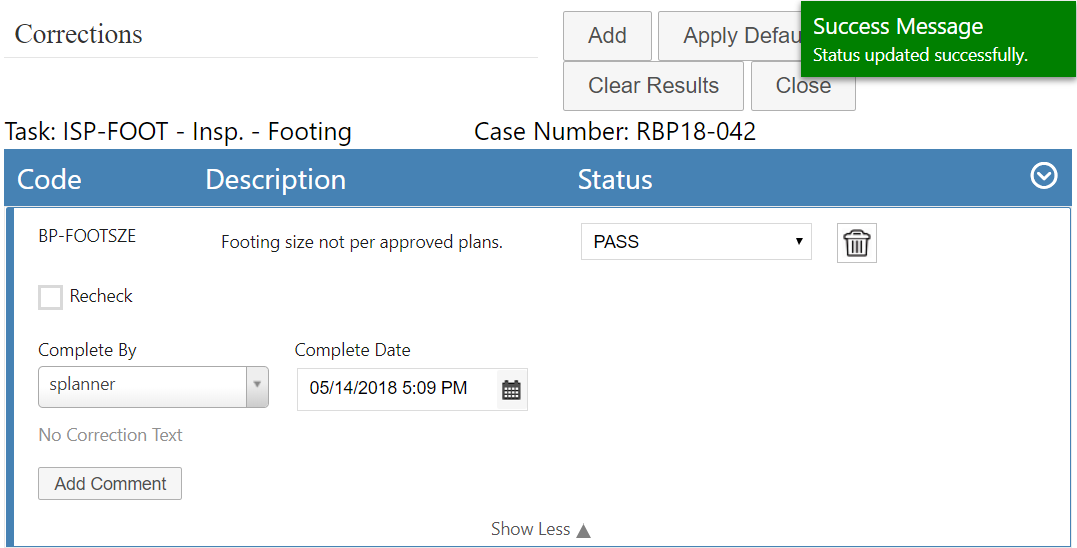The height and width of the screenshot is (548, 1077).
Task: Click the No Correction Text placeholder
Action: click(x=110, y=435)
